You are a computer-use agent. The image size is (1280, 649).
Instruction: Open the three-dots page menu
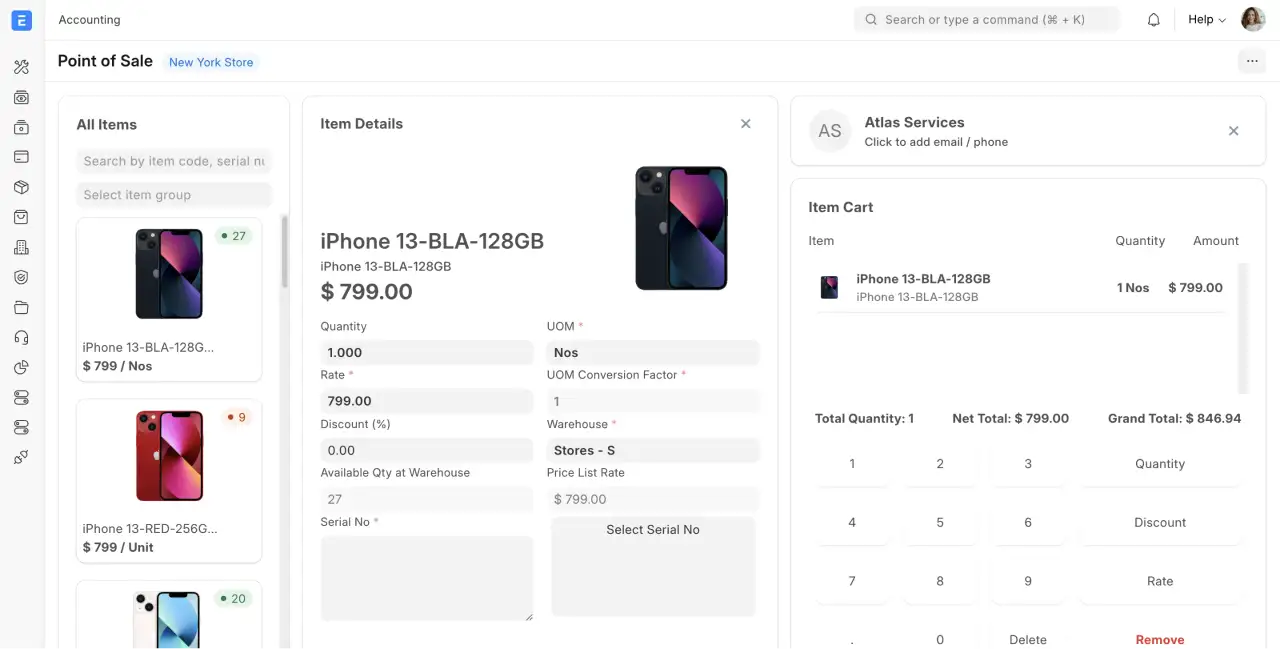(1251, 61)
